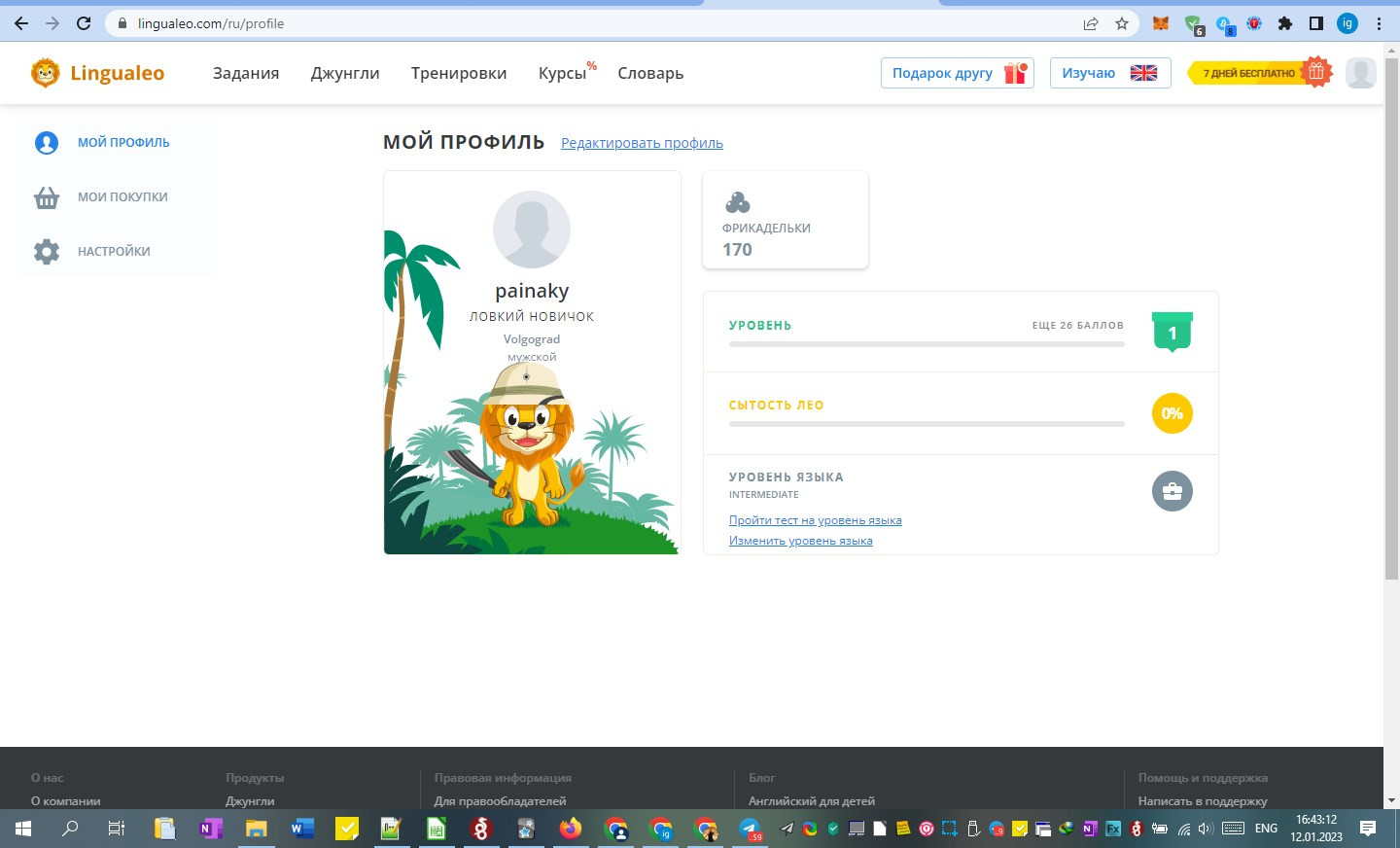Click the MetaMask fox extension icon
1400x848 pixels.
1161,23
